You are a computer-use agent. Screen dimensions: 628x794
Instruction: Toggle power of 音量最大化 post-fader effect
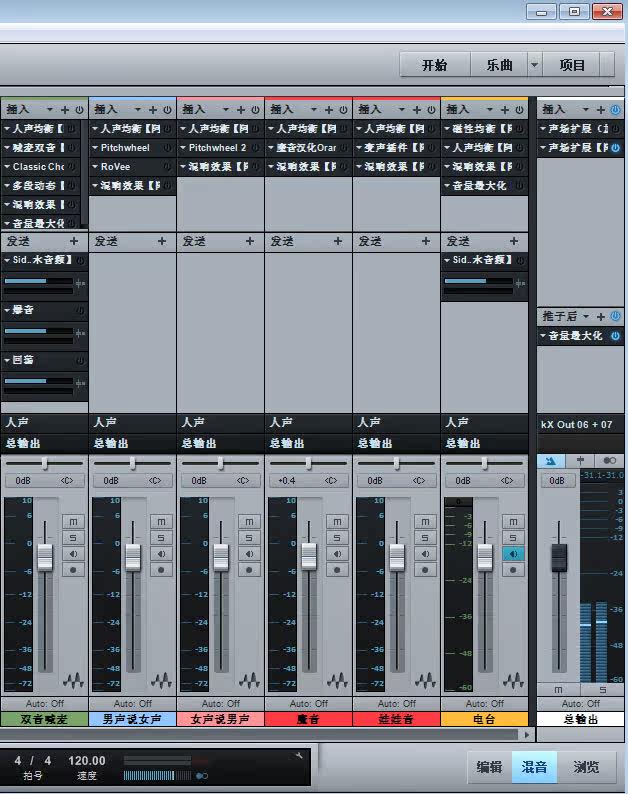(x=615, y=336)
